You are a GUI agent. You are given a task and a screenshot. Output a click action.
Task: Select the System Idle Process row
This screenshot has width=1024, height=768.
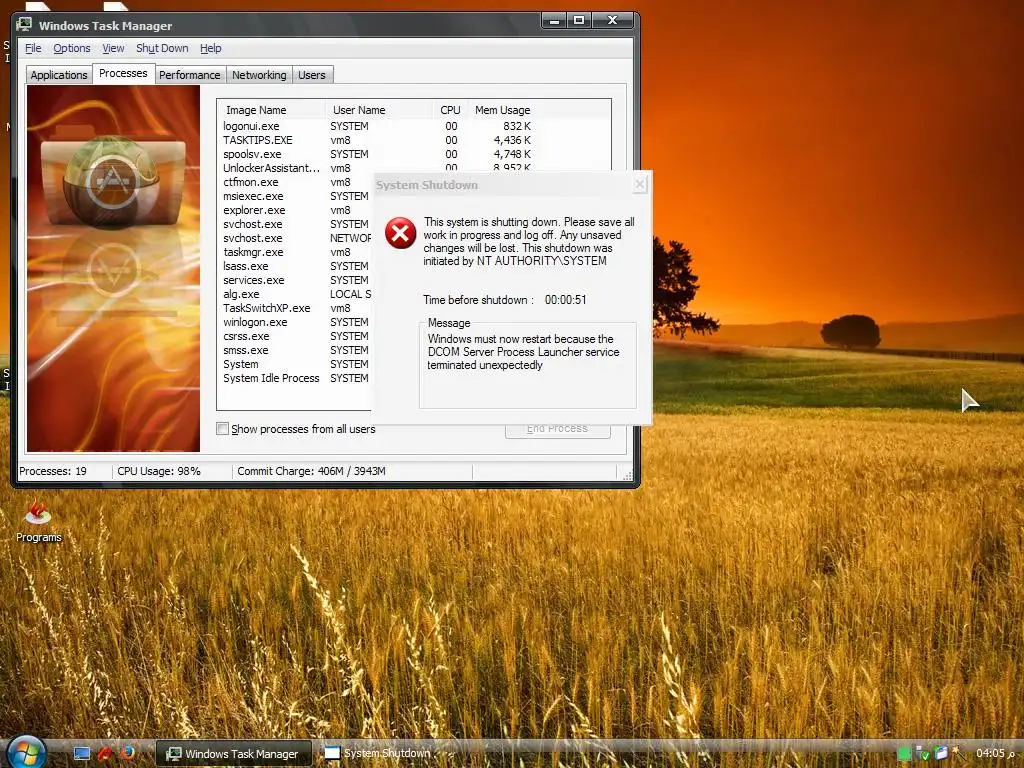296,378
